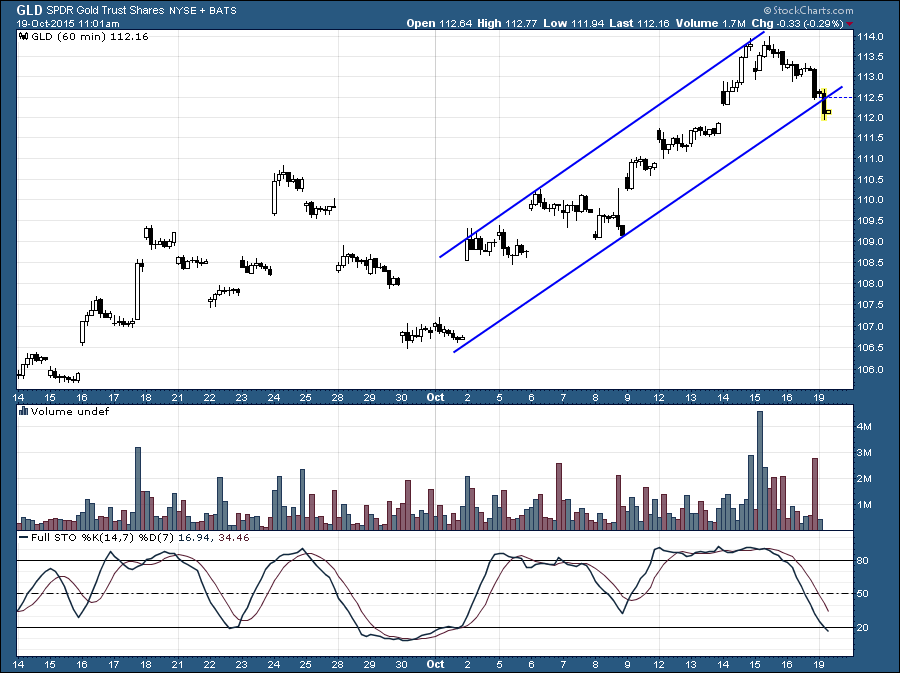Click the 4M label on volume axis
This screenshot has height=673, width=900.
[862, 426]
